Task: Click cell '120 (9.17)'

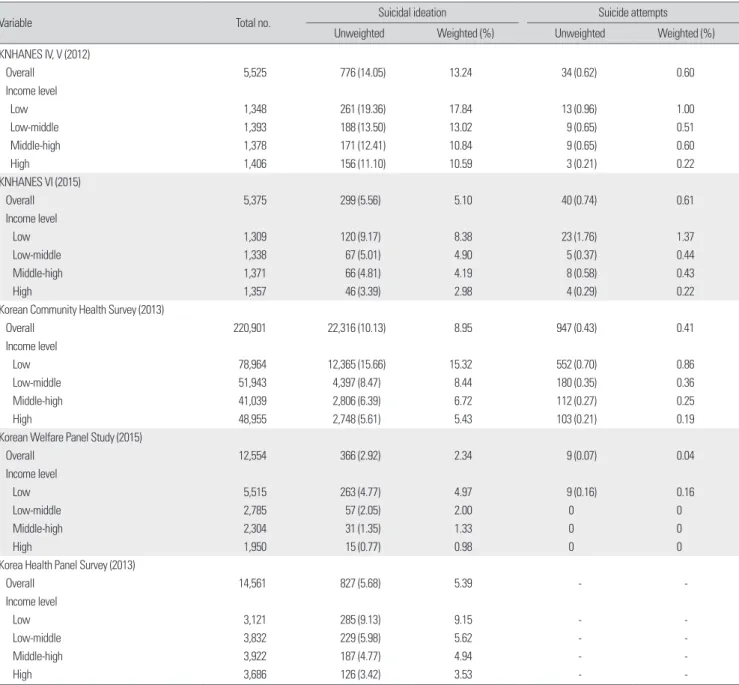Action: point(360,237)
